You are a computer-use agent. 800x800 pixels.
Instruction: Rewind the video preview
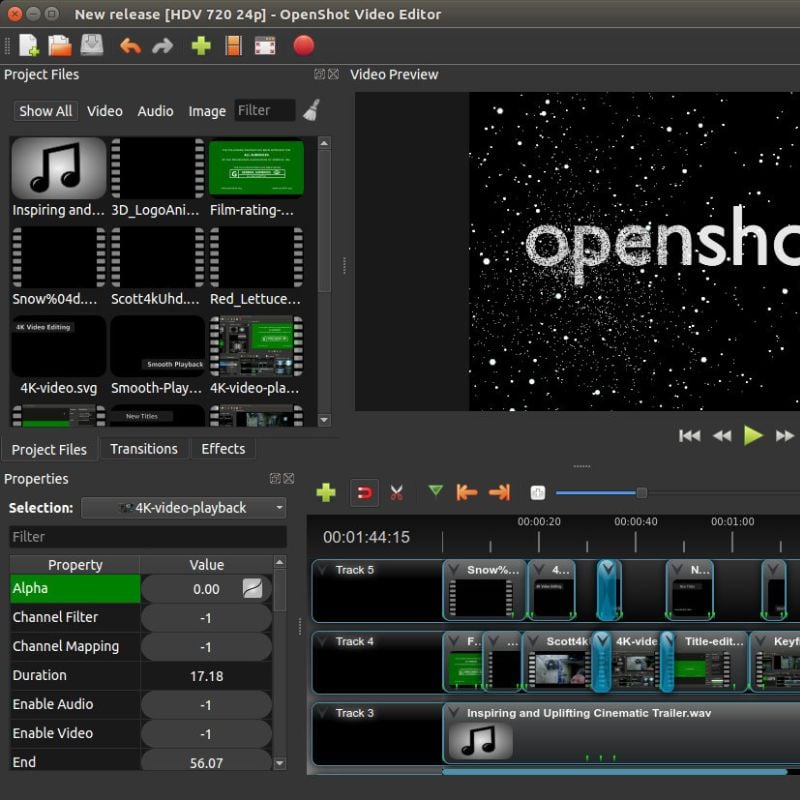tap(722, 436)
